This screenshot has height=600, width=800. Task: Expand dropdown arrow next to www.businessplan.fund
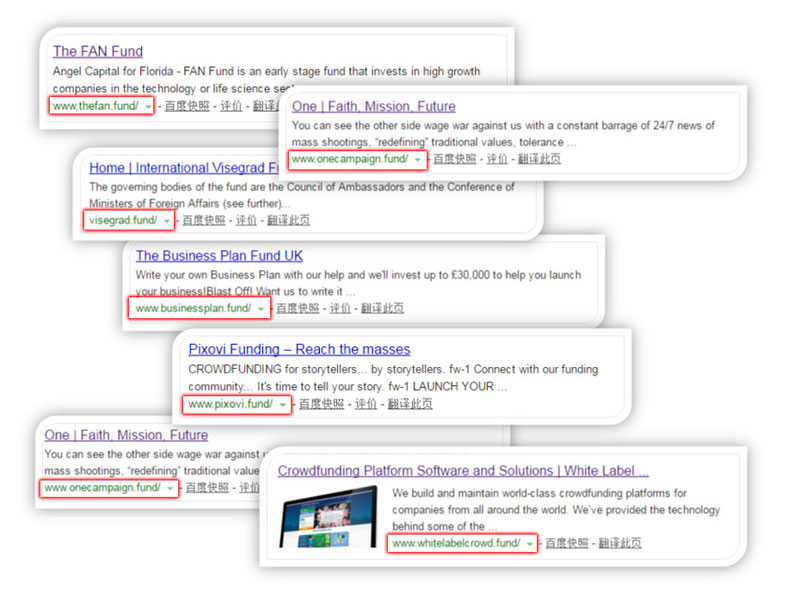260,309
